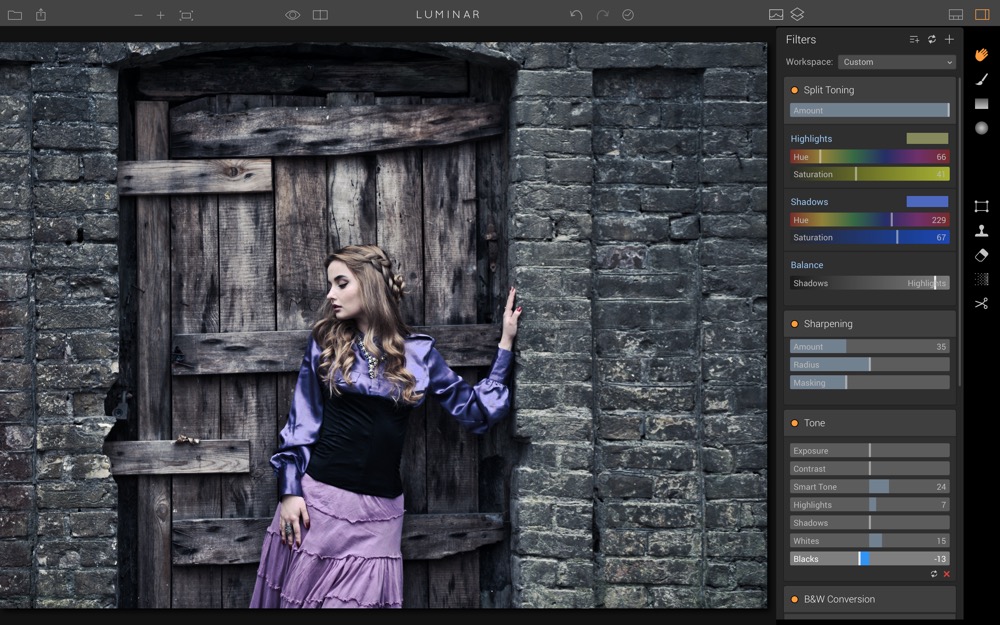Screen dimensions: 1000x625
Task: Click the Shadows Hue slider at 229
Action: click(870, 220)
